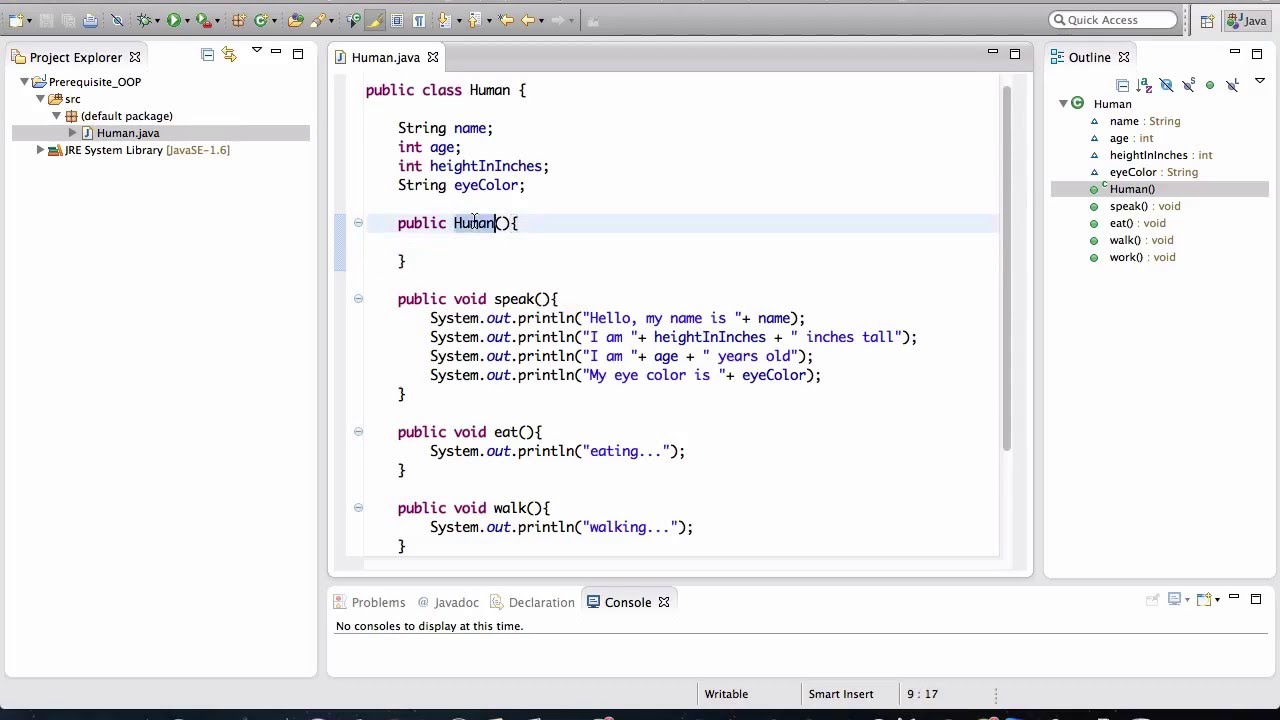This screenshot has height=720, width=1280.
Task: Click the Search flashlight icon
Action: point(317,20)
